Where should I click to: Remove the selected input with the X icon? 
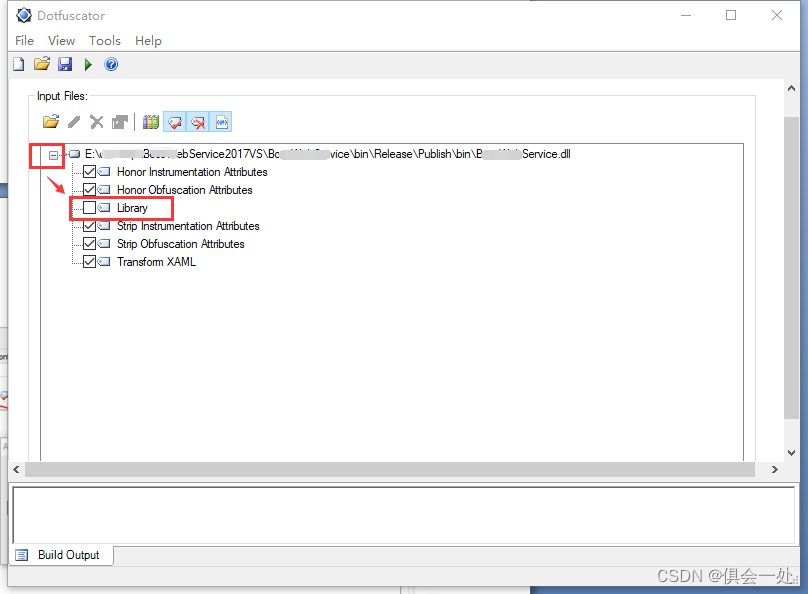click(x=96, y=122)
